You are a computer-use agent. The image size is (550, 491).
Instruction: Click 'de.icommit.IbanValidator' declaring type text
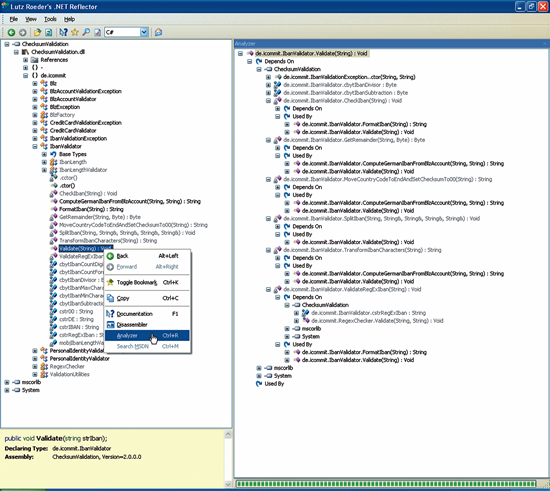click(82, 448)
